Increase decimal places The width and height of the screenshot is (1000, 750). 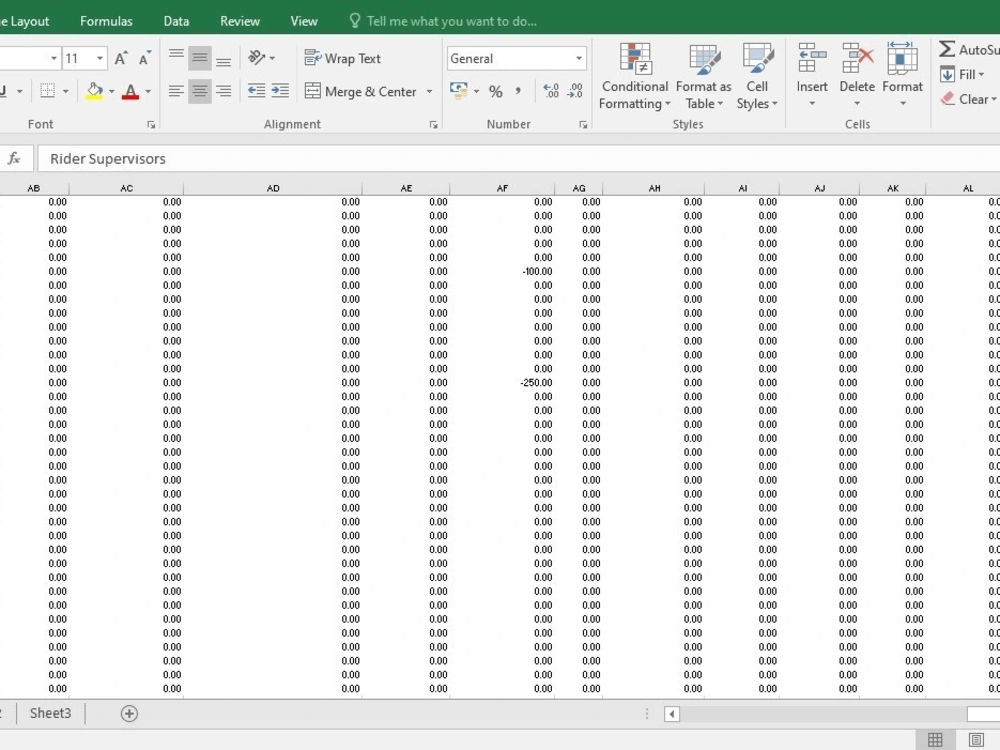pos(551,91)
